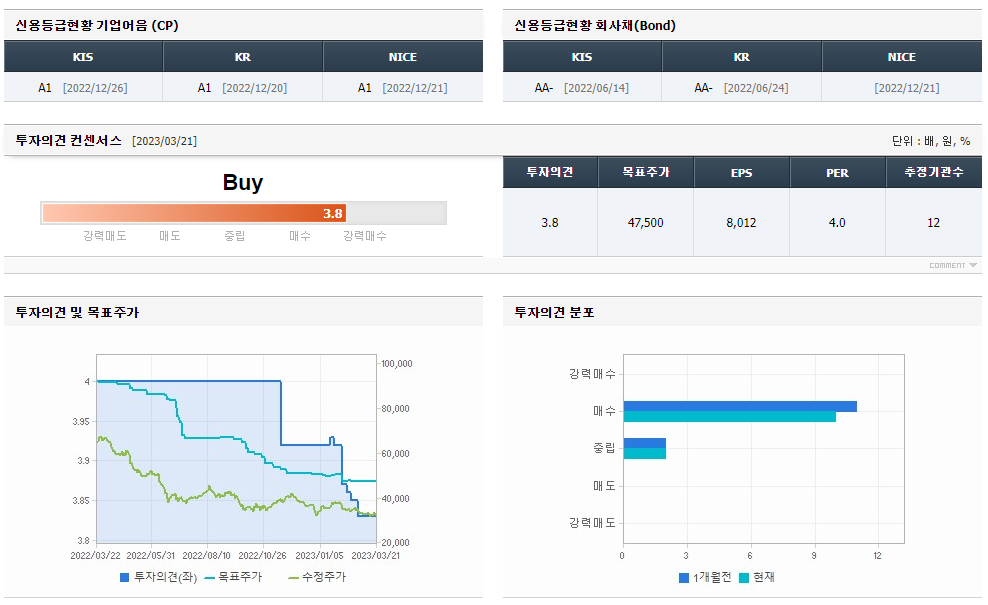Image resolution: width=988 pixels, height=605 pixels.
Task: Click the 2023/01/05 x-axis date
Action: [x=319, y=555]
